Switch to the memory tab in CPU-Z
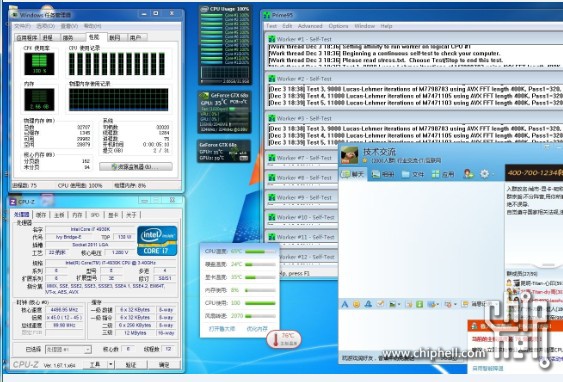Screen dimensions: 563x382 (77, 215)
